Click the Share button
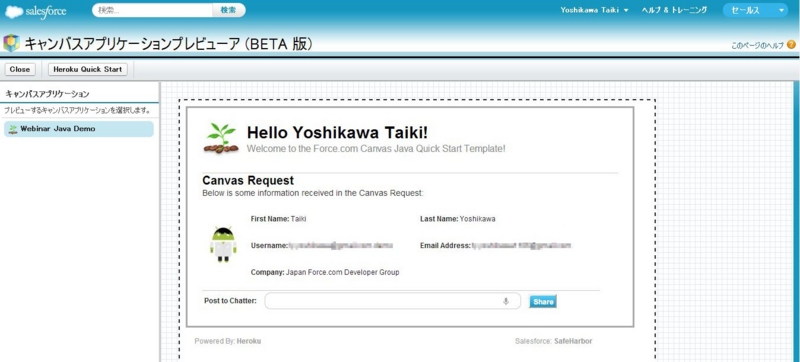800x362 pixels. pyautogui.click(x=543, y=302)
